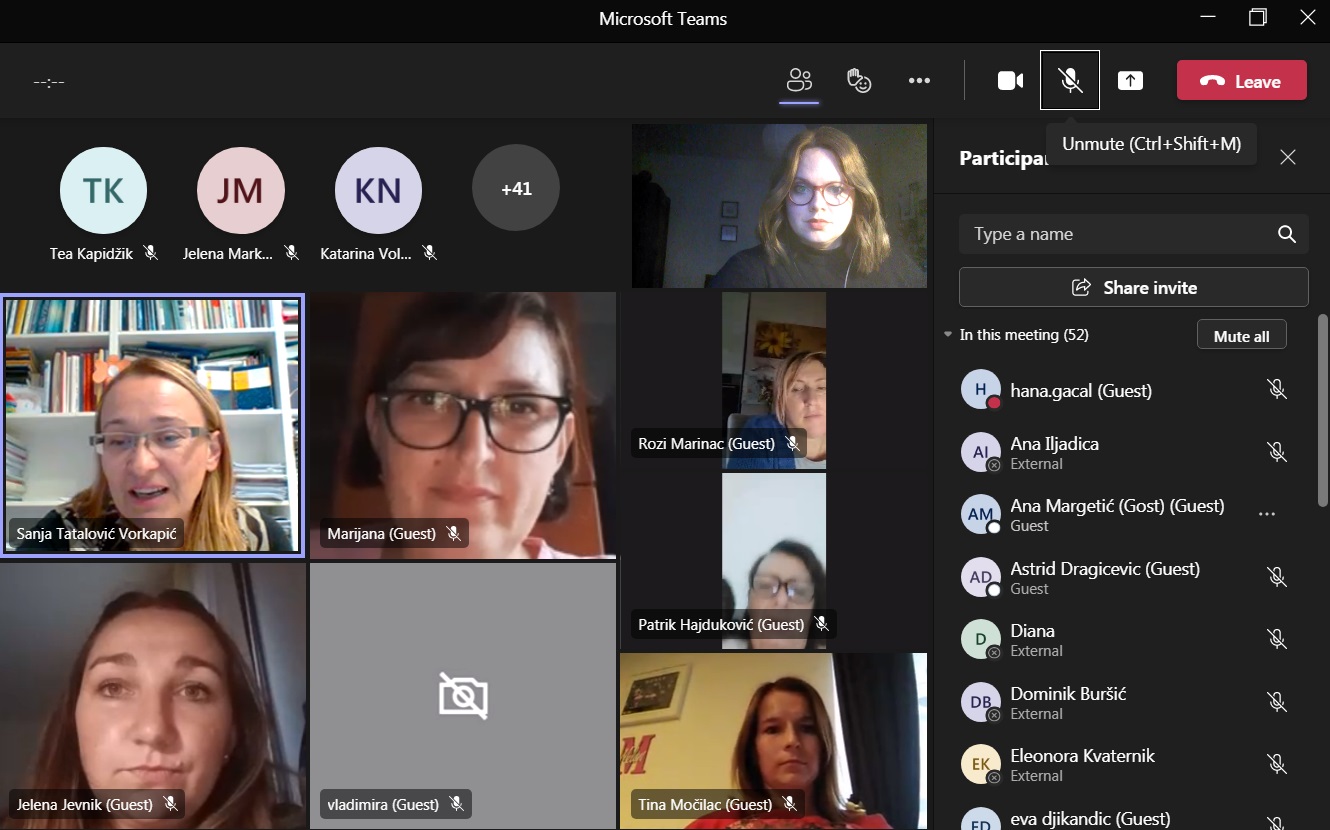
Task: Click muted mic icon for Ana Iljadica
Action: click(1276, 452)
